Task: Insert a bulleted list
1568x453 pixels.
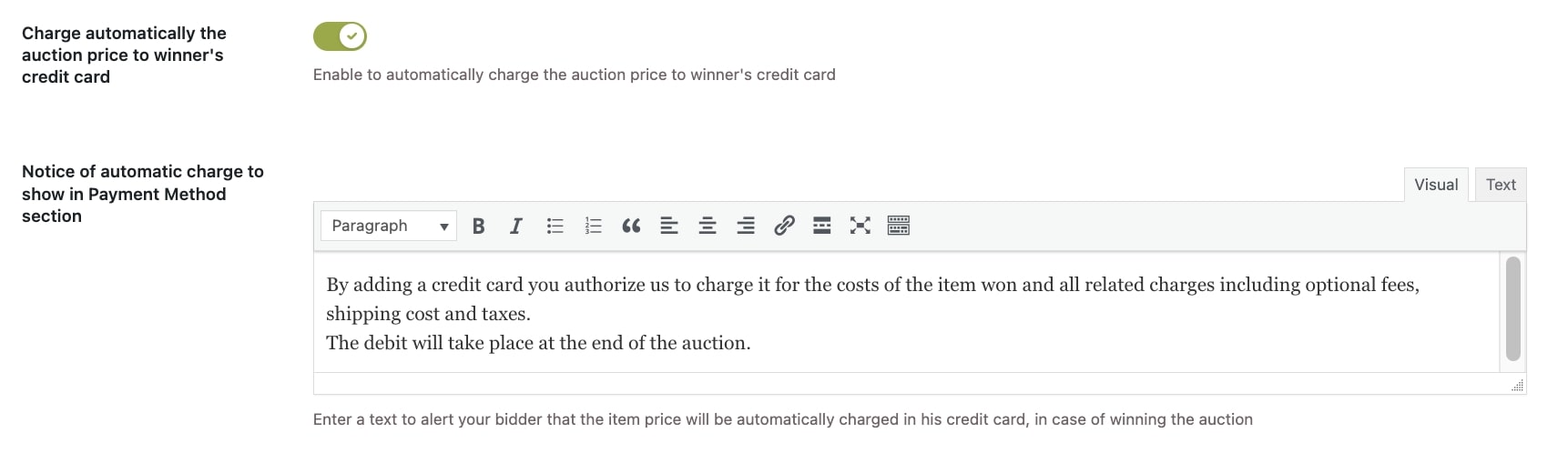Action: [x=555, y=226]
